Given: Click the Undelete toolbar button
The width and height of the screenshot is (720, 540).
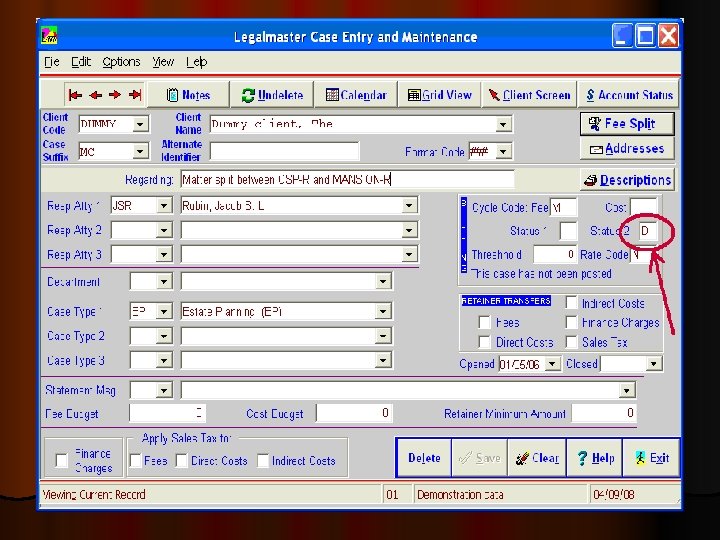Looking at the screenshot, I should [272, 95].
